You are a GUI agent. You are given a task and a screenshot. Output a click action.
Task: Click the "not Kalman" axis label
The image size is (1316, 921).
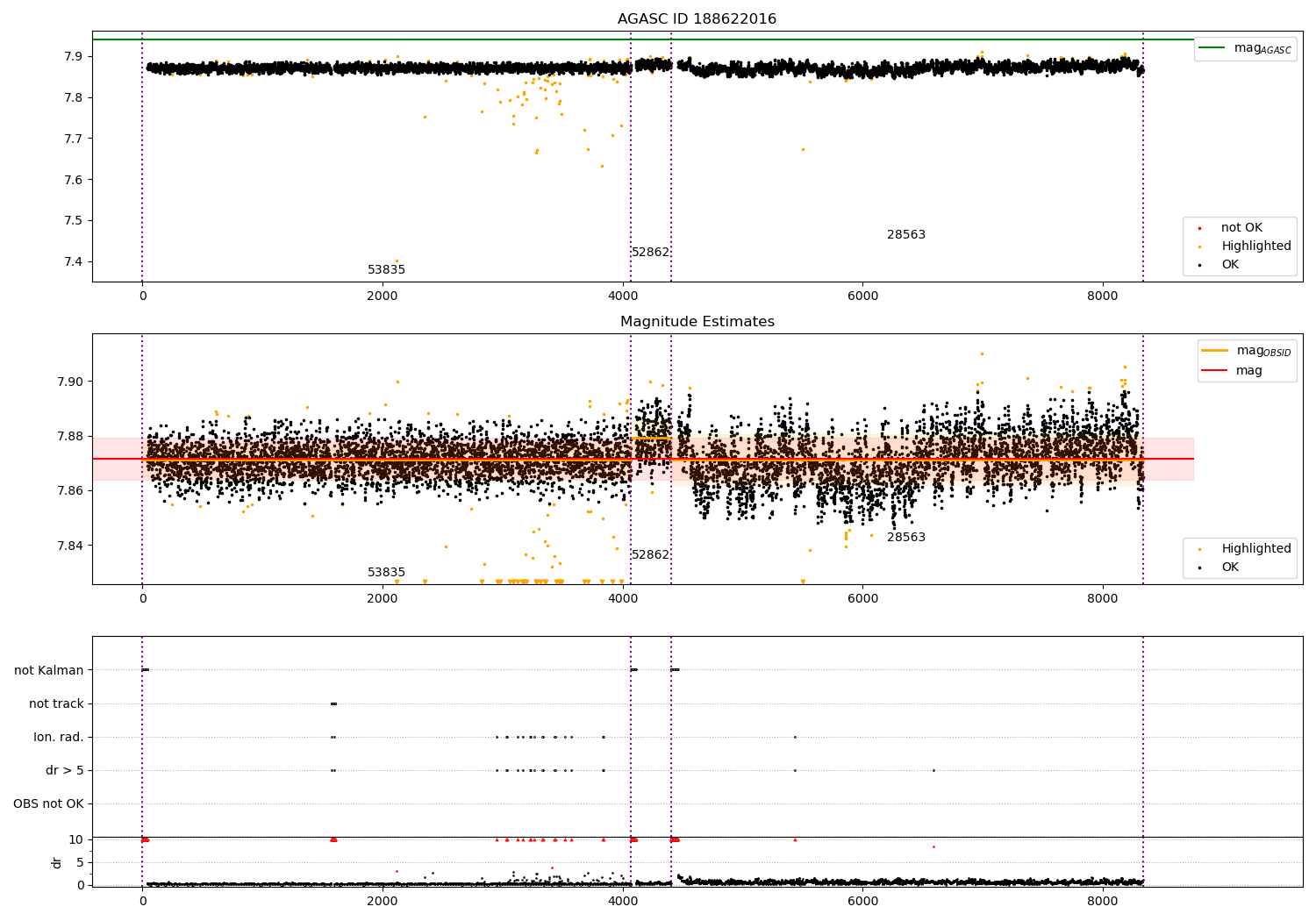[x=49, y=670]
